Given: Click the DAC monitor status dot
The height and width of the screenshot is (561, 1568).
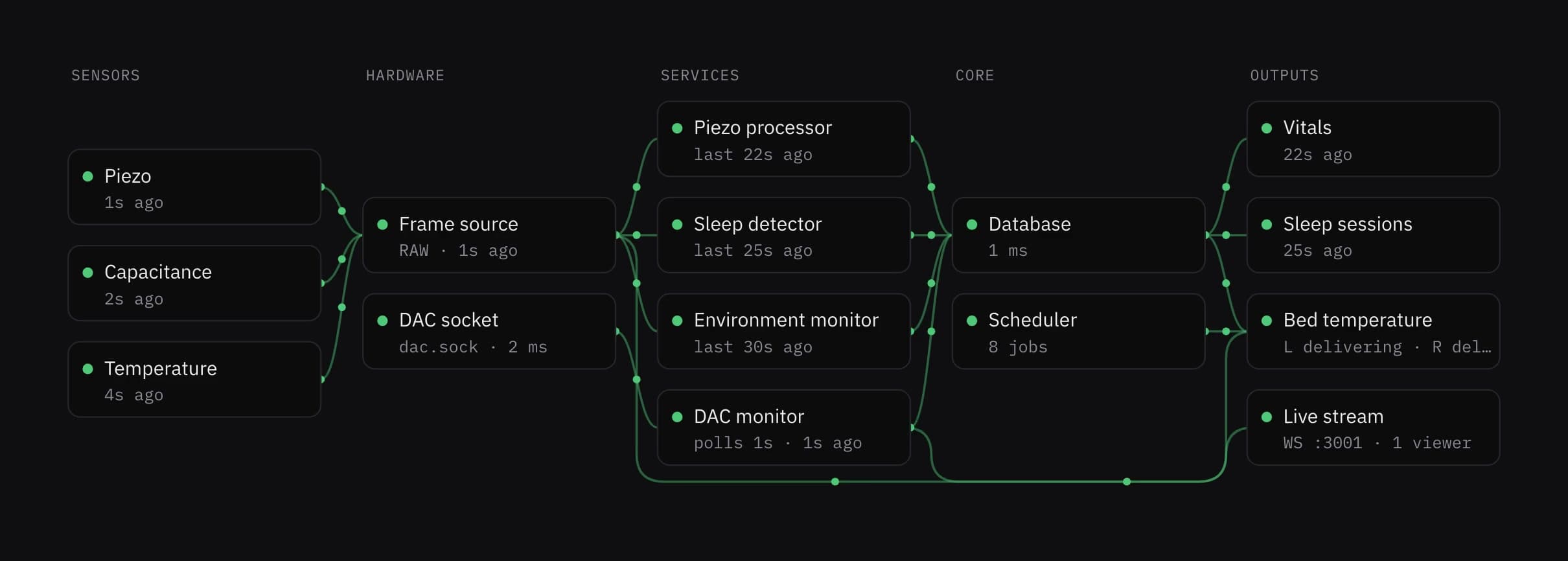Looking at the screenshot, I should tap(678, 417).
